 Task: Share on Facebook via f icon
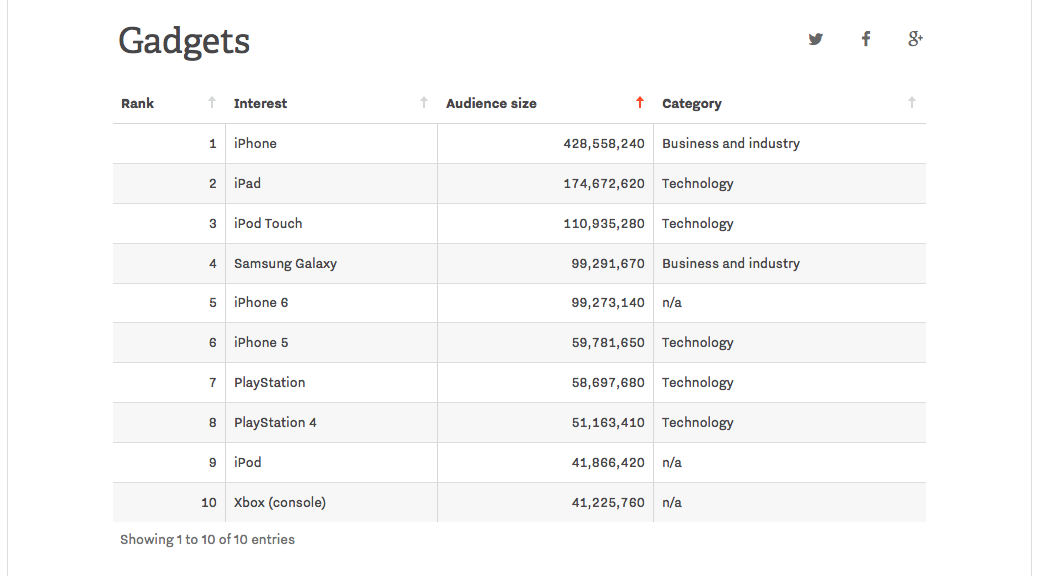pos(866,39)
